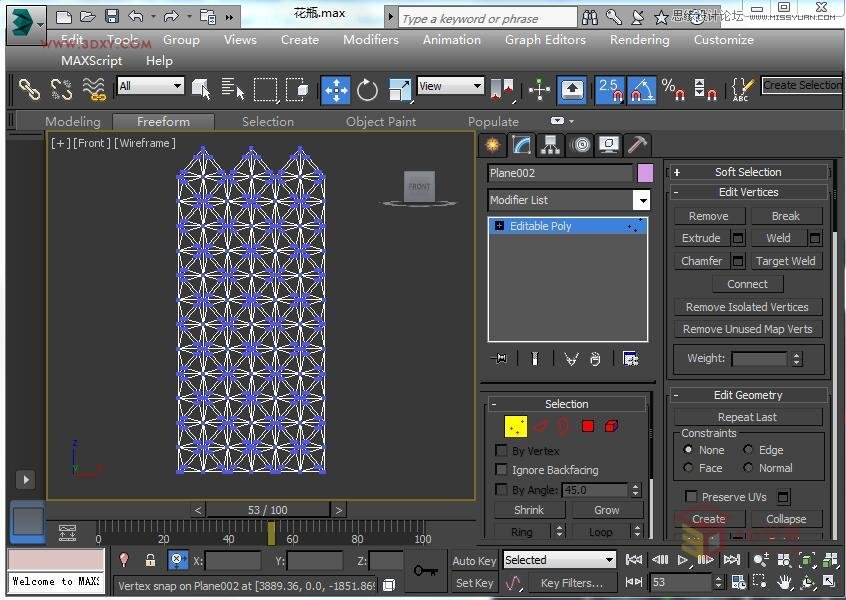Select the Edge constraint radio button

749,449
